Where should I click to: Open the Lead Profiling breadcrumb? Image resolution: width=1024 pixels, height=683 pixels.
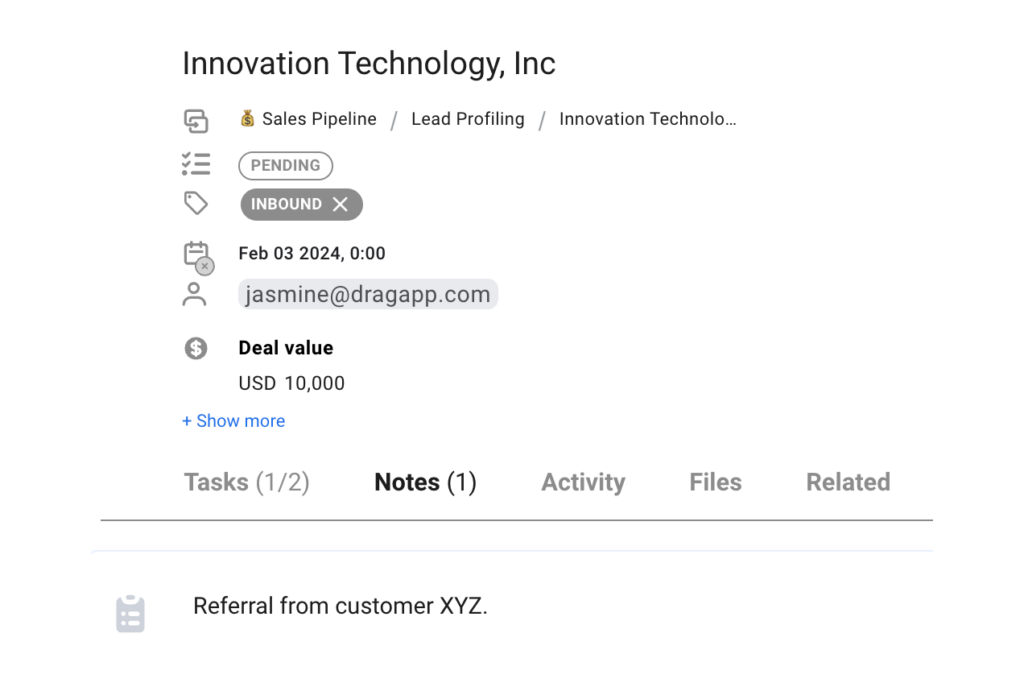[x=468, y=119]
